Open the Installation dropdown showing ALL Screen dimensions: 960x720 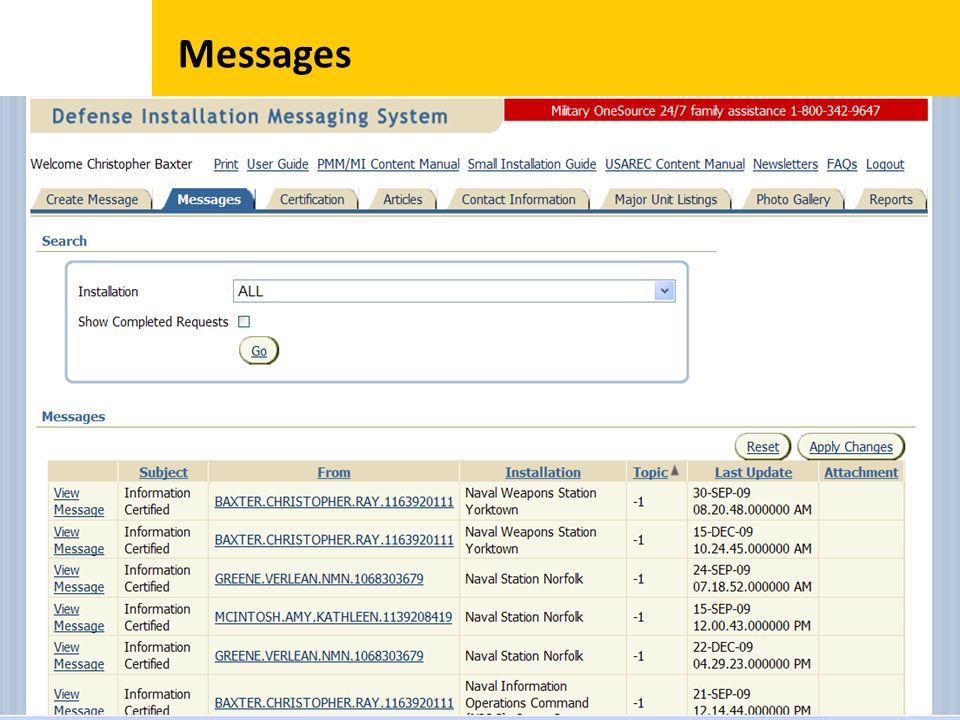(x=454, y=291)
